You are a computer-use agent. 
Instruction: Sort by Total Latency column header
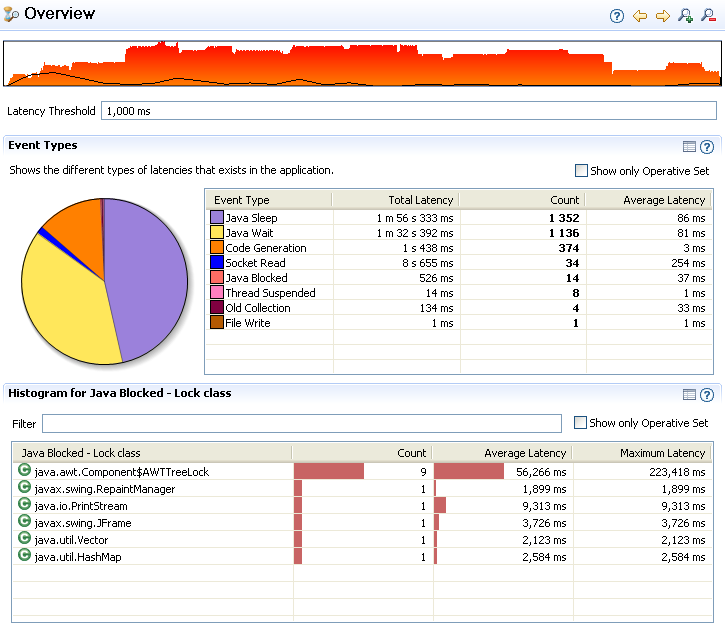pos(396,200)
